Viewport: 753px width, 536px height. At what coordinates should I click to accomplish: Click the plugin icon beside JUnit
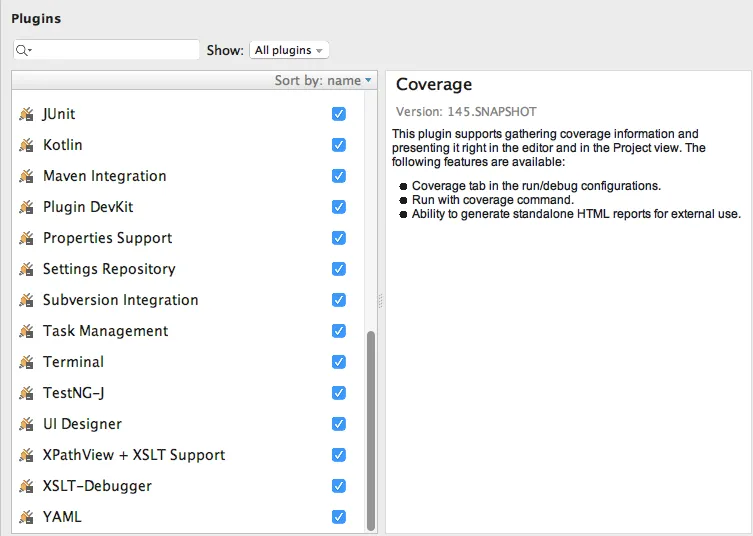pyautogui.click(x=26, y=114)
